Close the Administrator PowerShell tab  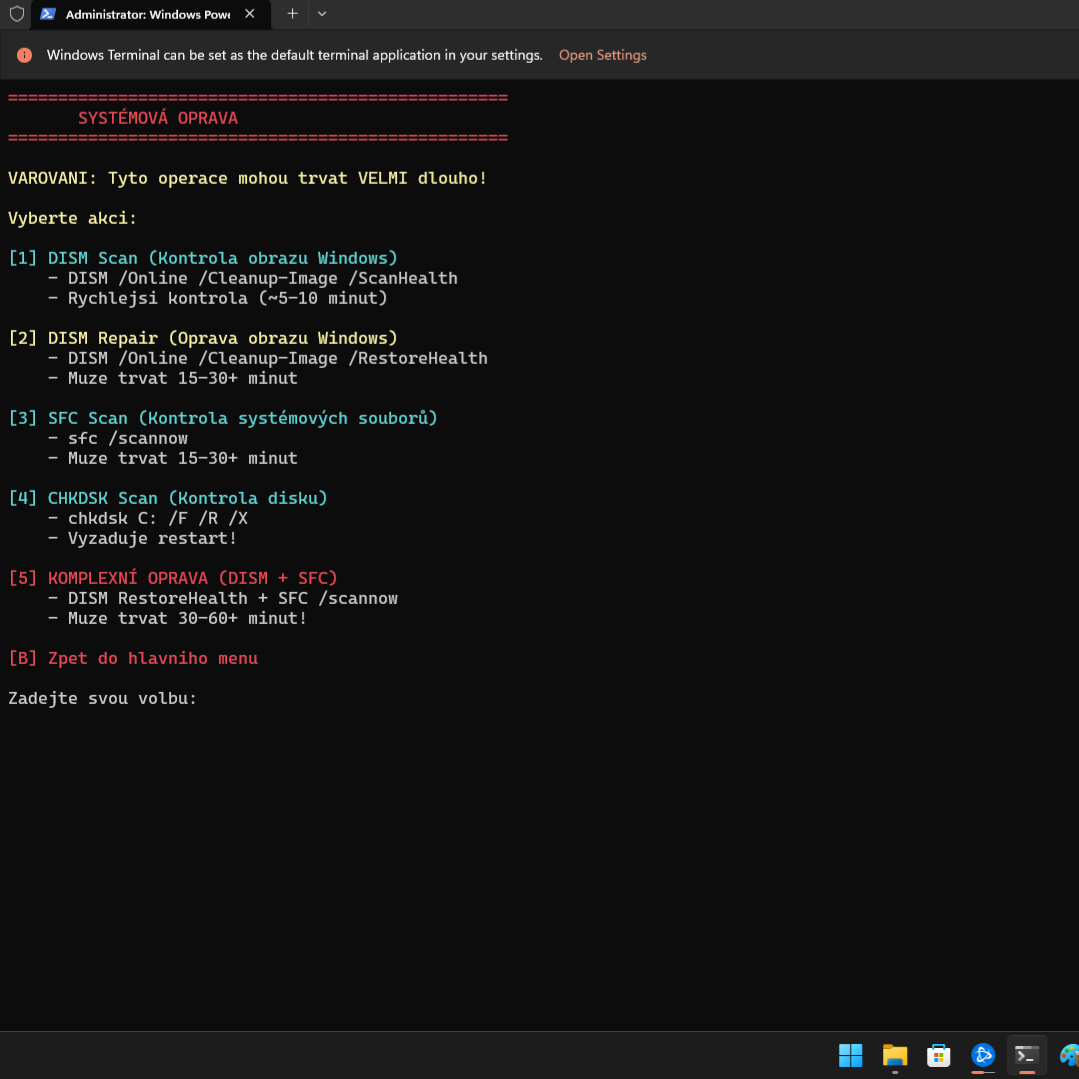point(250,14)
